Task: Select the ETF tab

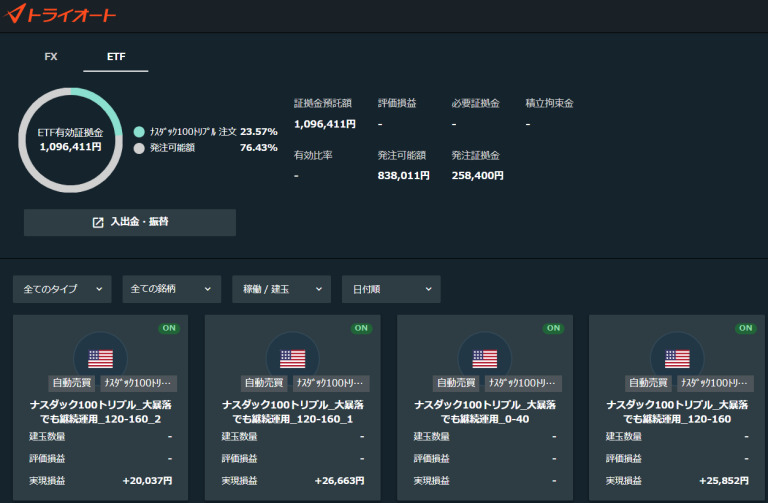Action: (x=116, y=57)
